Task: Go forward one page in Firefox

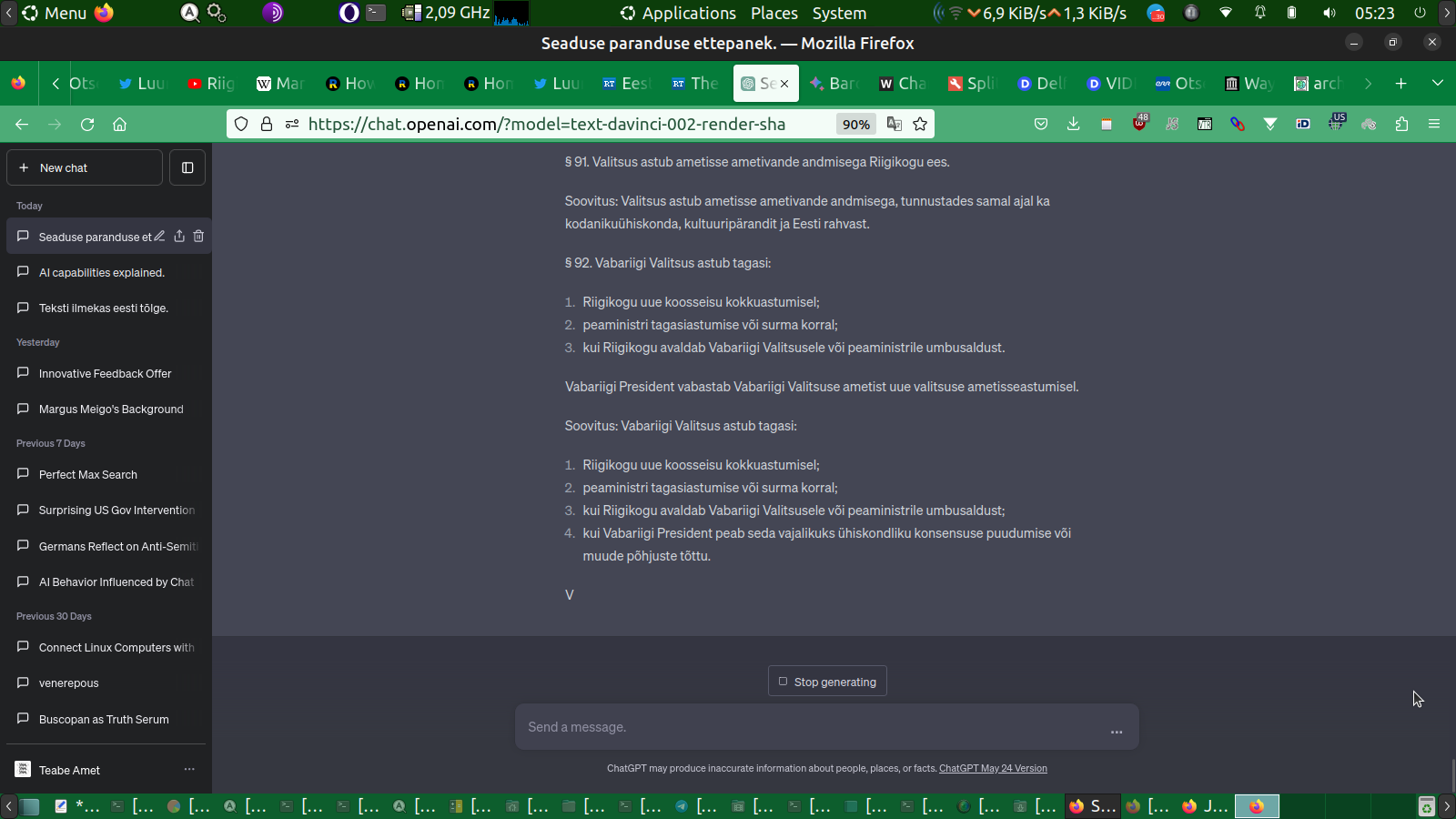Action: click(x=55, y=124)
